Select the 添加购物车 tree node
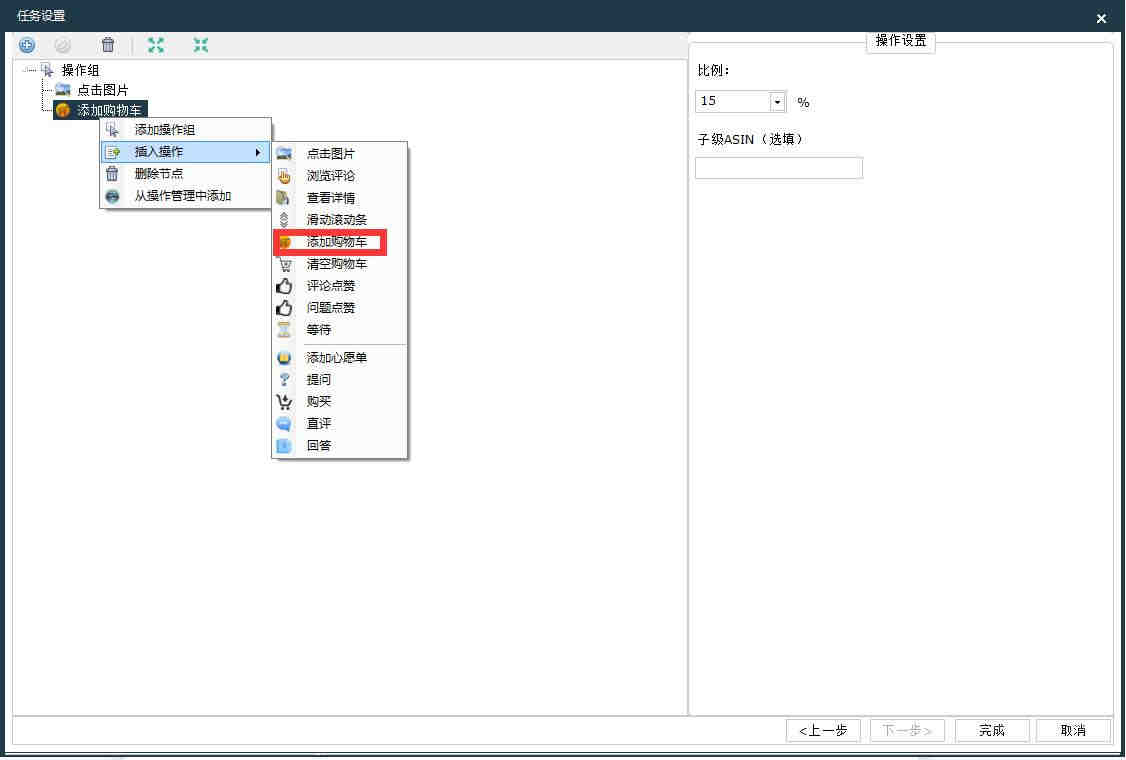The height and width of the screenshot is (760, 1126). point(110,111)
